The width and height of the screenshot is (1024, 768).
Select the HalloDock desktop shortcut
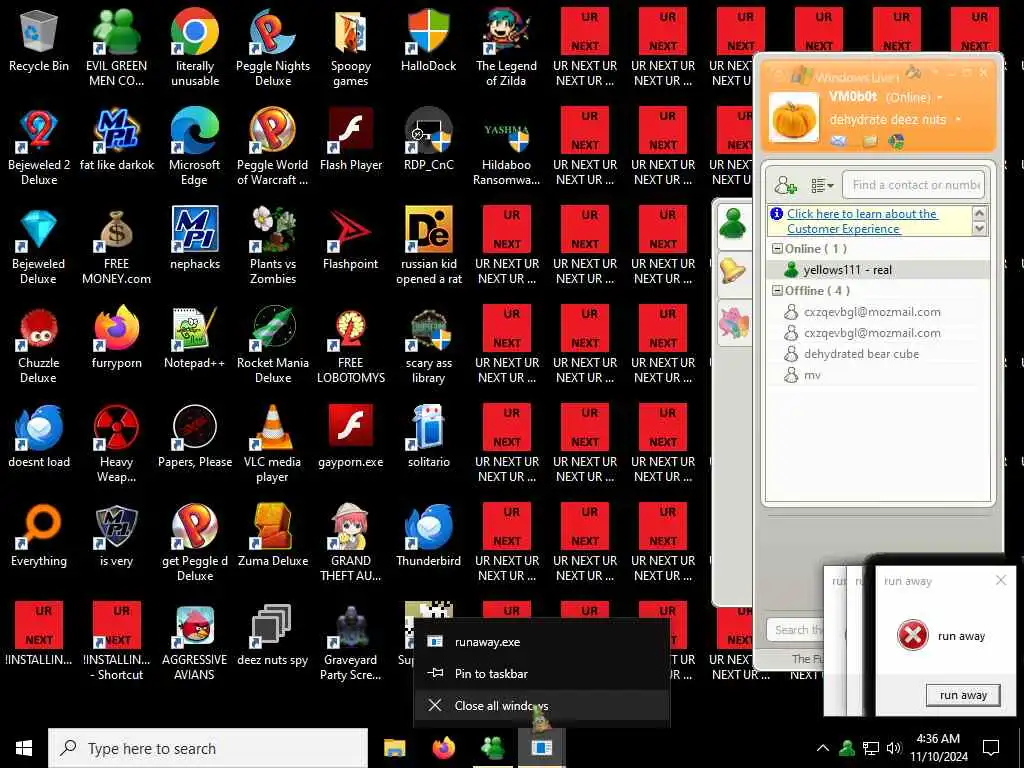pos(428,40)
